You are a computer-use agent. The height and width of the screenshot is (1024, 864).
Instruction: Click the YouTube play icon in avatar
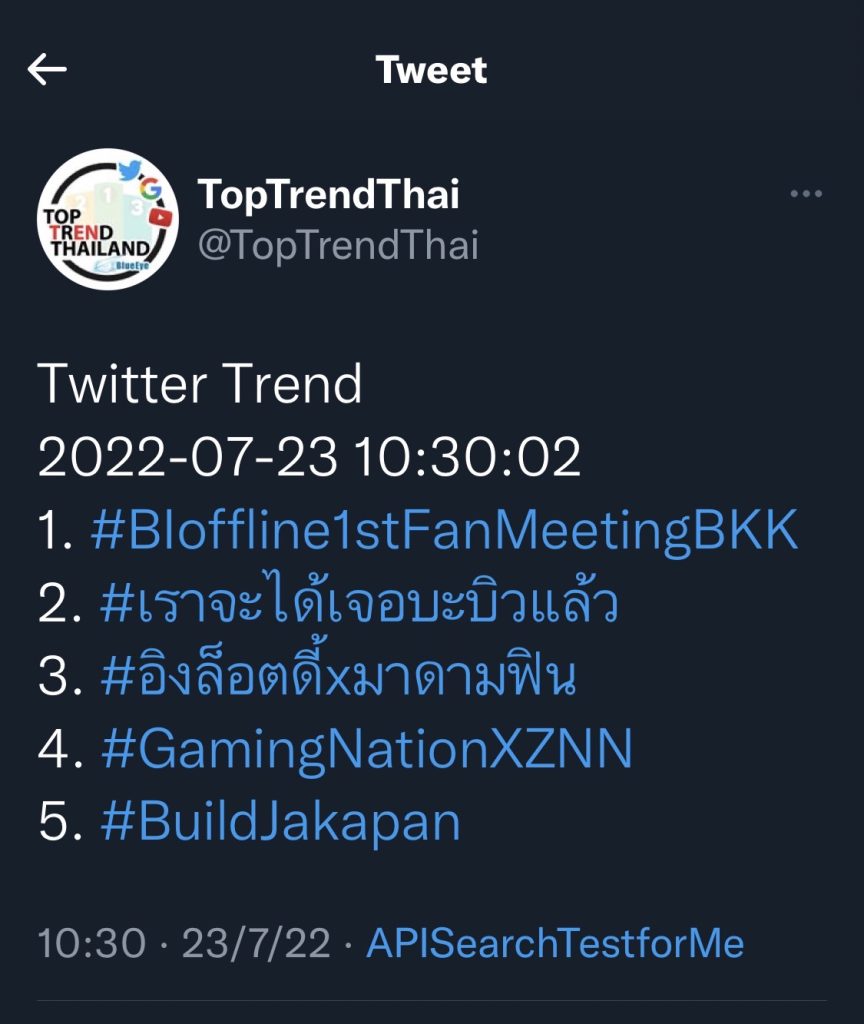[160, 217]
